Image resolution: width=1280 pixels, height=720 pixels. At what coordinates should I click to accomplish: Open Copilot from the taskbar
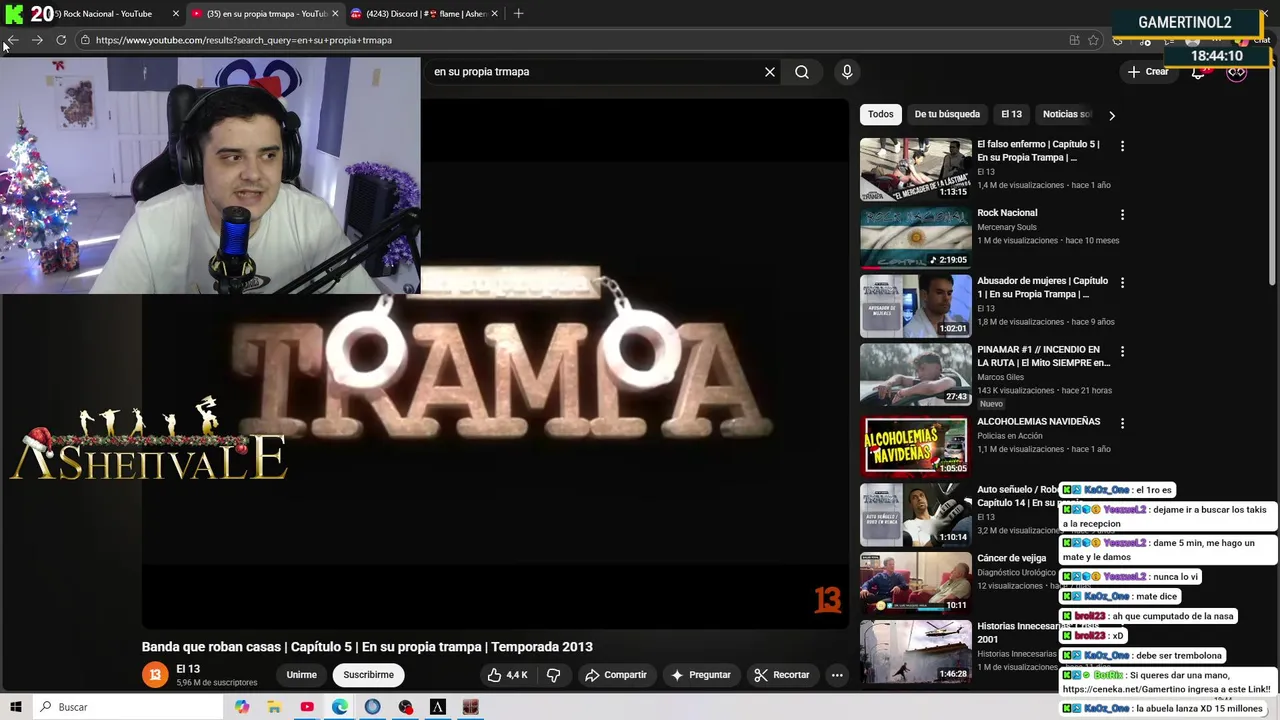click(x=242, y=707)
